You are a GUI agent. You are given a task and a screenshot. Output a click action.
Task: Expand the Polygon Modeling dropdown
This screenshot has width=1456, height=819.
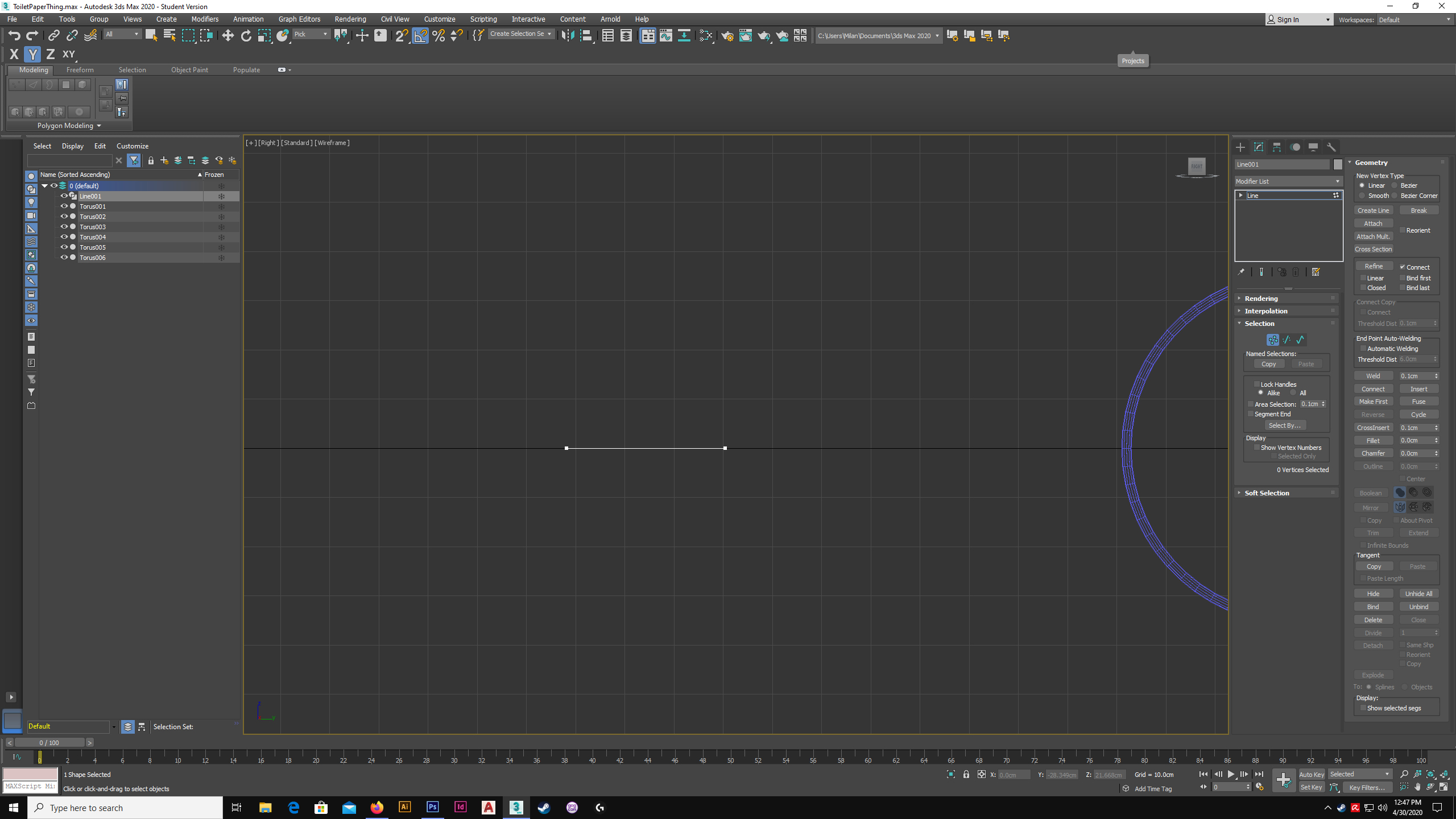click(x=69, y=126)
